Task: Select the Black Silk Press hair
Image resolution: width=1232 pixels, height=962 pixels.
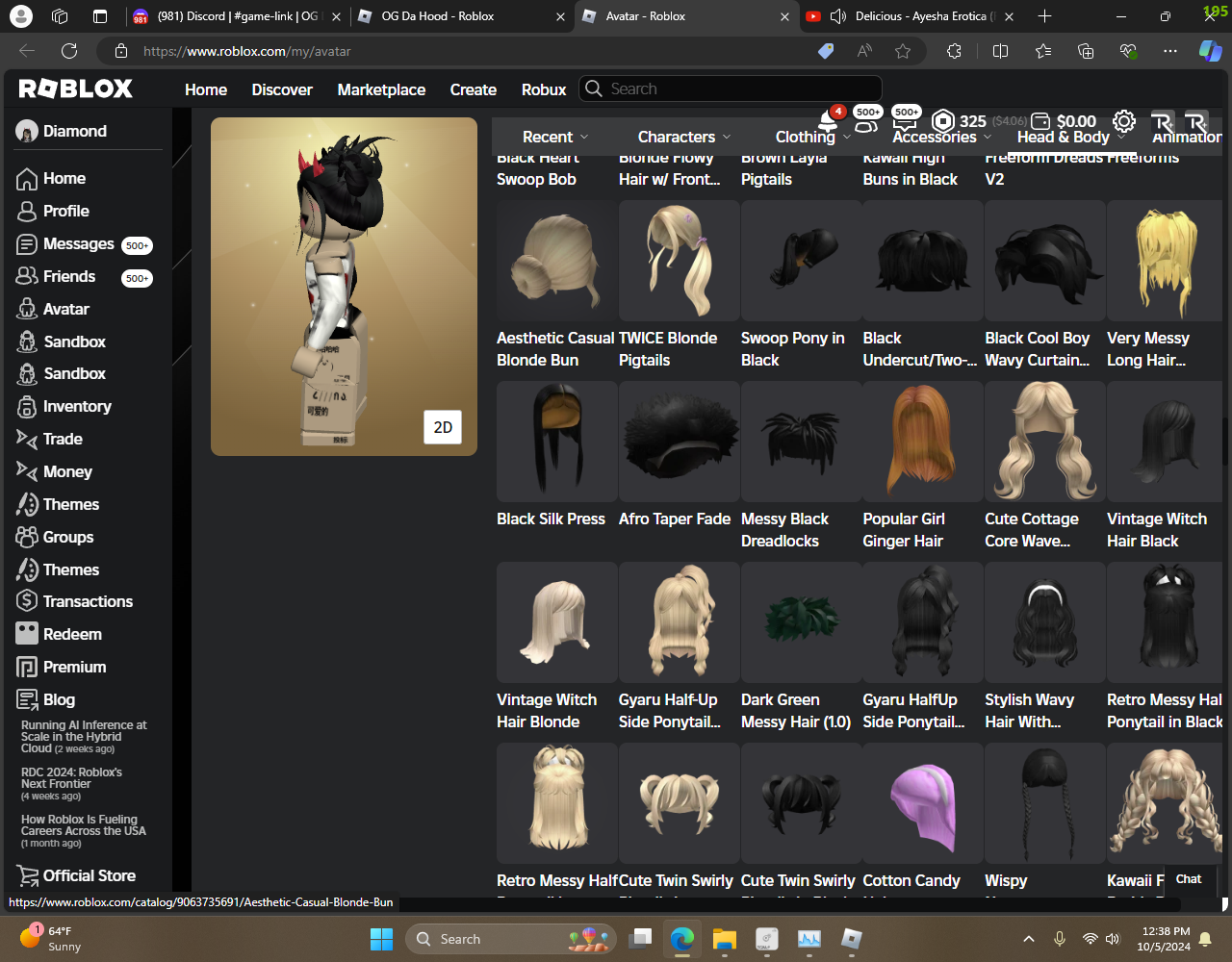Action: [x=556, y=442]
